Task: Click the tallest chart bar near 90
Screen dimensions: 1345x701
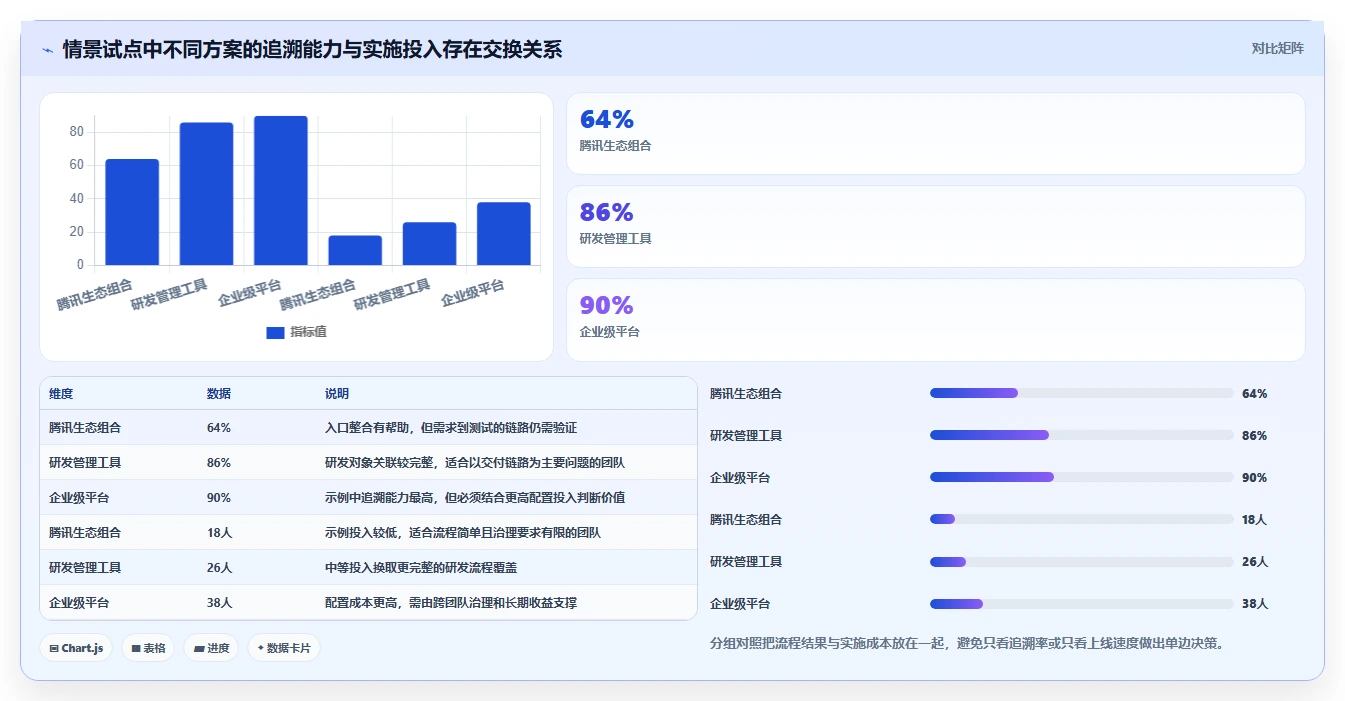Action: click(281, 191)
